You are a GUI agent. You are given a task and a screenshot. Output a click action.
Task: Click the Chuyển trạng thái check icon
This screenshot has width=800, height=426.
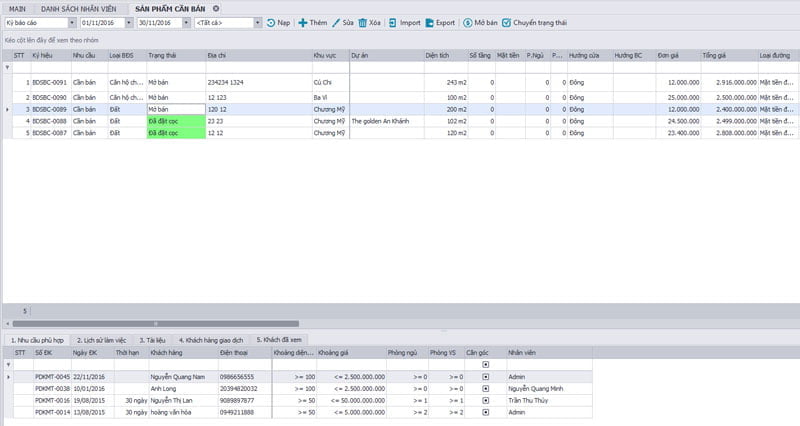click(506, 22)
